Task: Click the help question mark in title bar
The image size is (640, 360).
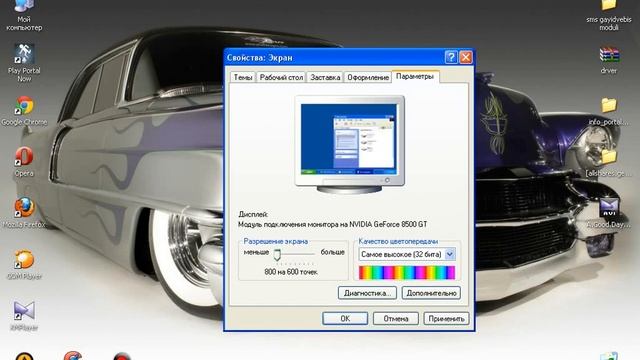Action: coord(451,57)
